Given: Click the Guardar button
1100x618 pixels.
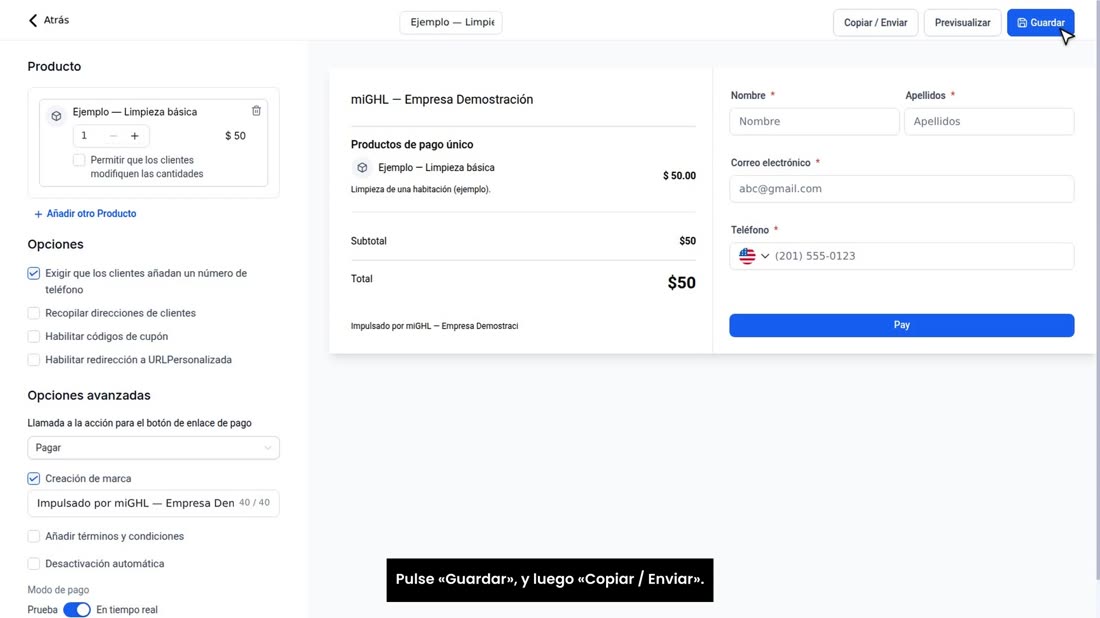Looking at the screenshot, I should coord(1040,22).
